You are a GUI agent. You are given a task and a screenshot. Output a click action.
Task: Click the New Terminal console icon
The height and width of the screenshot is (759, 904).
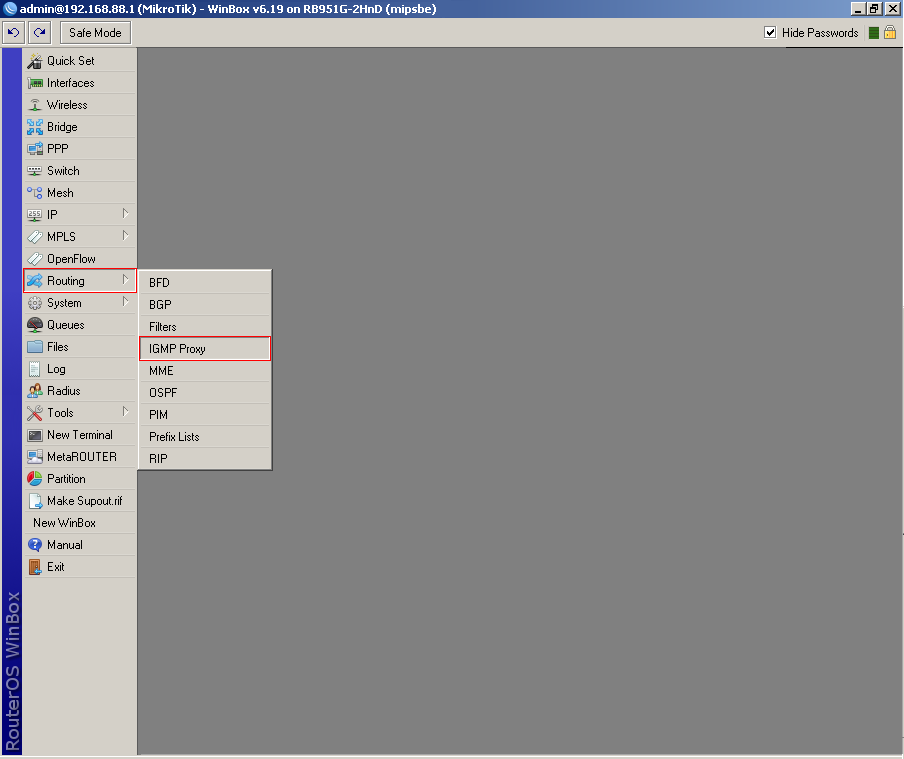(35, 435)
